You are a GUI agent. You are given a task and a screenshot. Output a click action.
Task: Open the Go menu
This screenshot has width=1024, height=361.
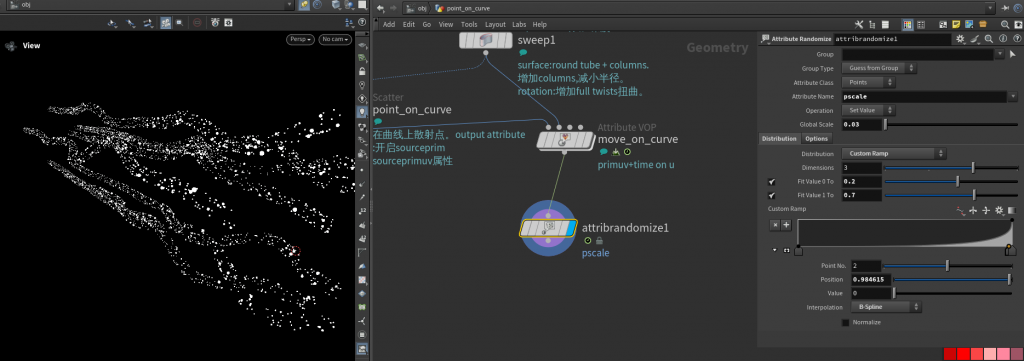coord(426,25)
